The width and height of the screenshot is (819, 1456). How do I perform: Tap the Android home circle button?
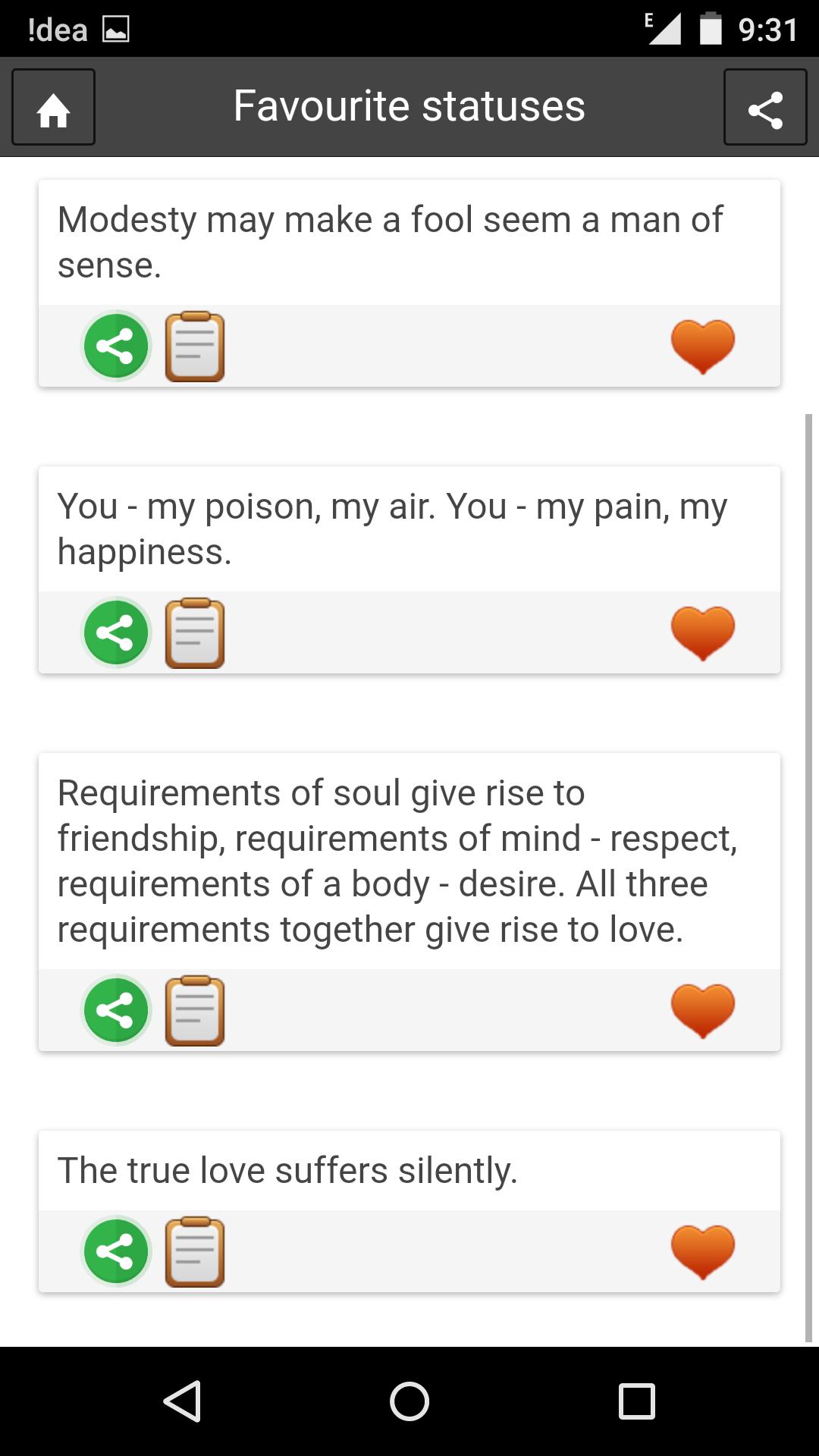pyautogui.click(x=409, y=1401)
